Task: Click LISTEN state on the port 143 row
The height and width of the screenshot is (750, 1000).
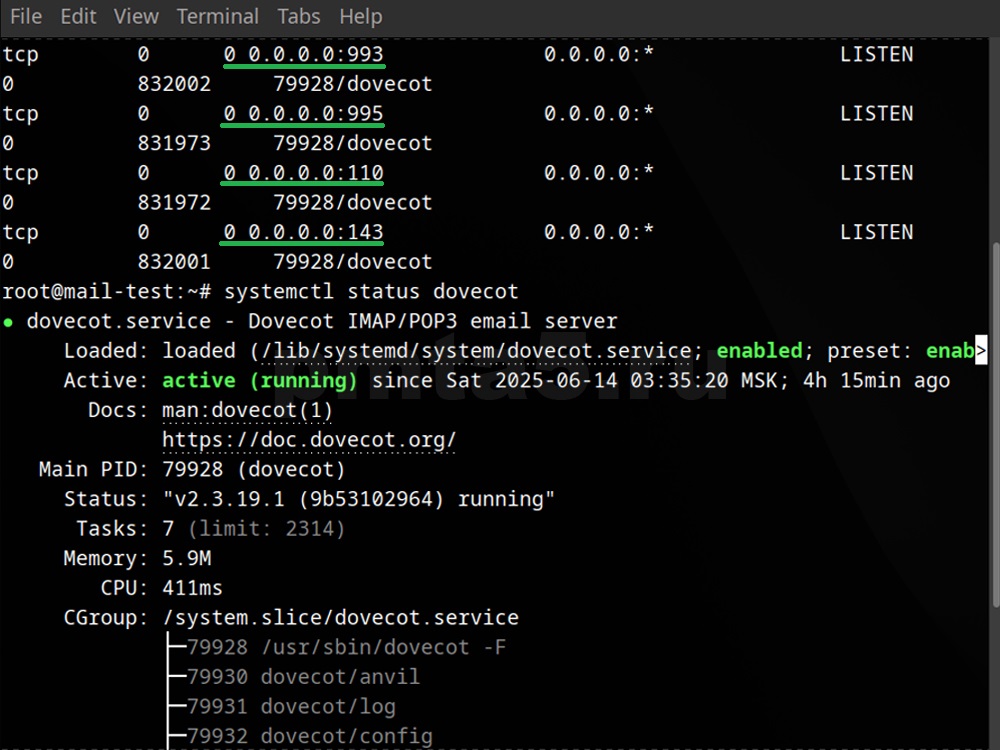Action: [876, 232]
